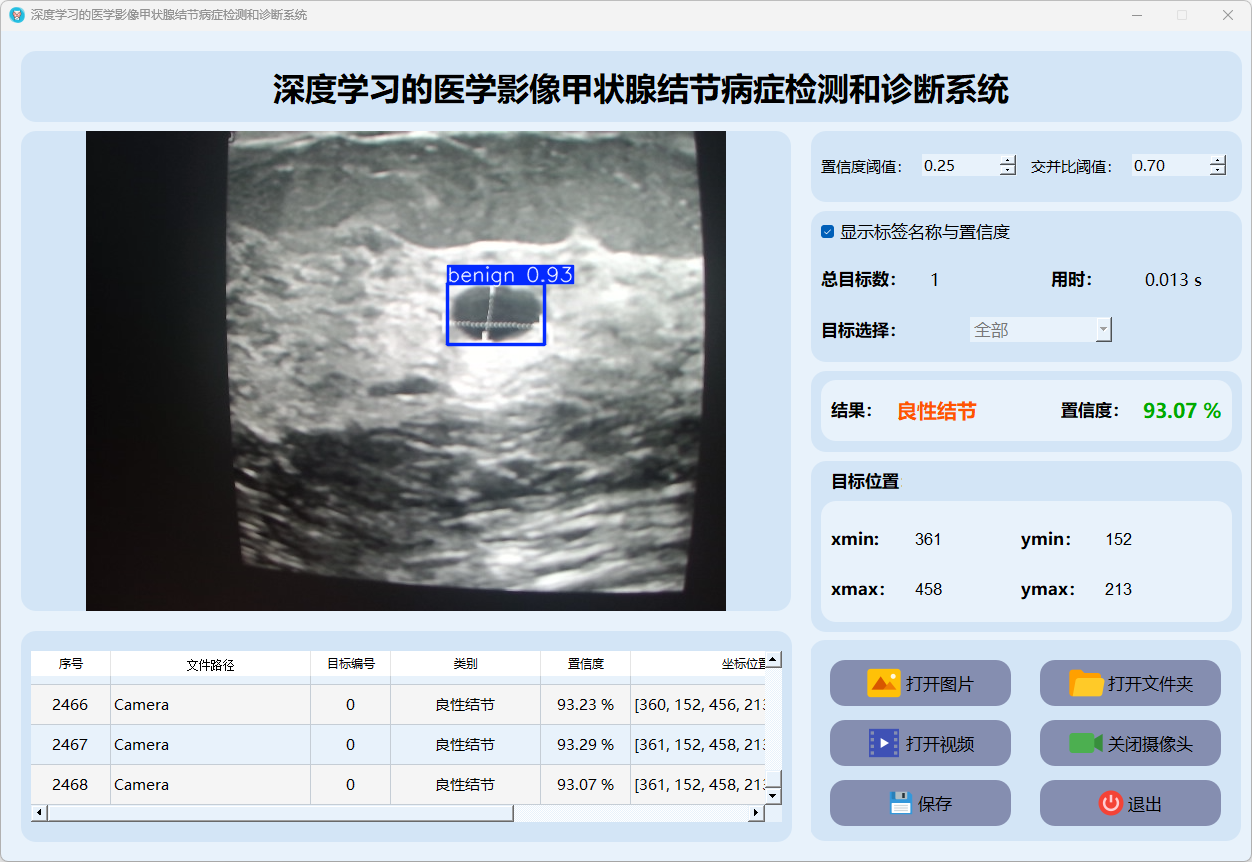
Task: Click the 93.23 % confidence cell
Action: pyautogui.click(x=585, y=705)
